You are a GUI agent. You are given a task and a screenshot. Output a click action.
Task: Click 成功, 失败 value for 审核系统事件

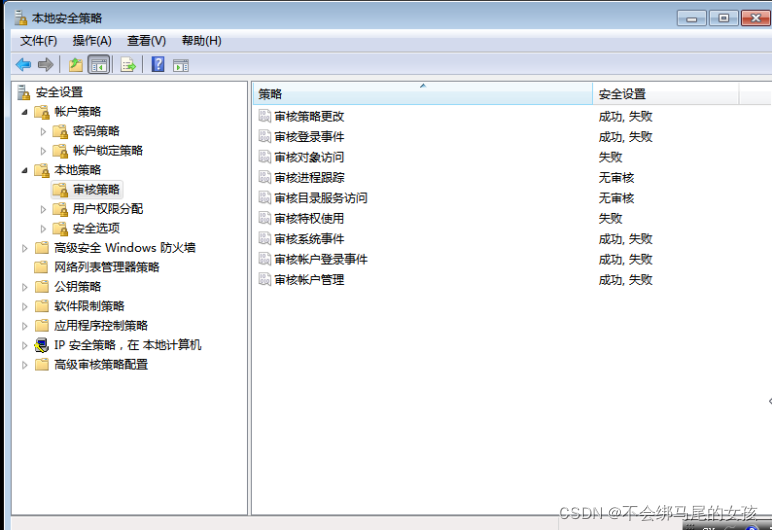pyautogui.click(x=625, y=239)
